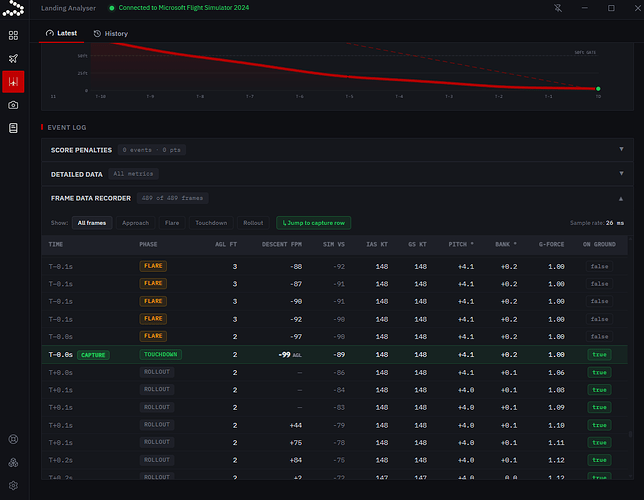Image resolution: width=644 pixels, height=500 pixels.
Task: Click Jump to capture row button
Action: pyautogui.click(x=313, y=223)
